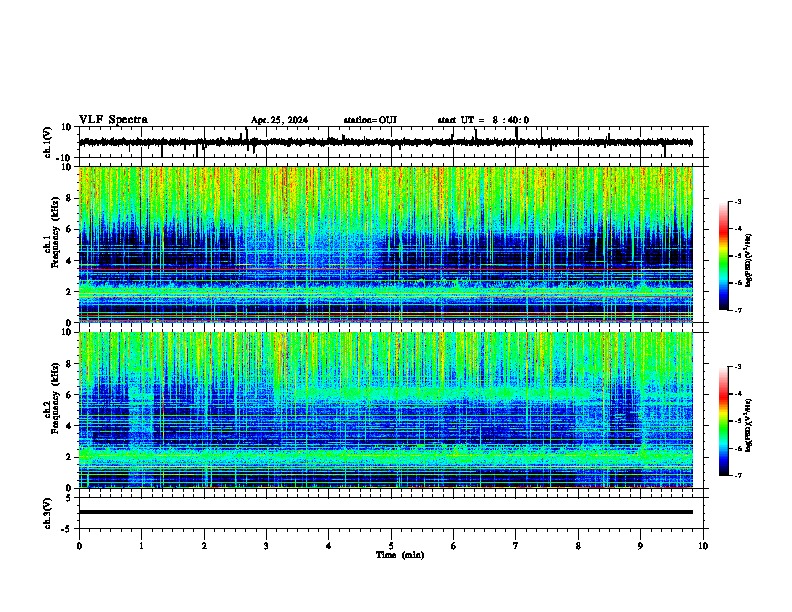Image resolution: width=792 pixels, height=612 pixels.
Task: Click the ch.3 flat signal trace
Action: coord(385,512)
